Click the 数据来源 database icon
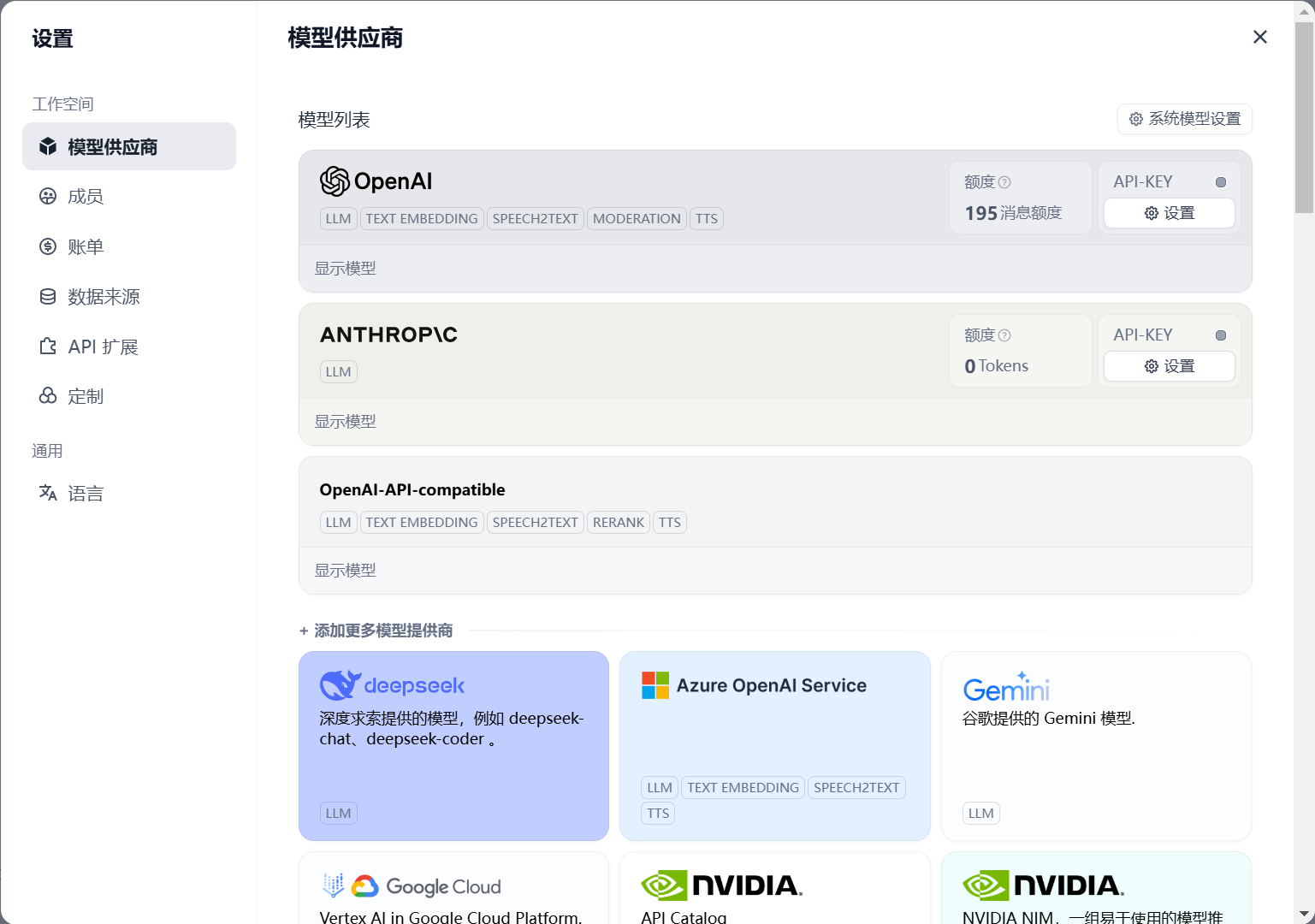Image resolution: width=1315 pixels, height=924 pixels. 48,297
